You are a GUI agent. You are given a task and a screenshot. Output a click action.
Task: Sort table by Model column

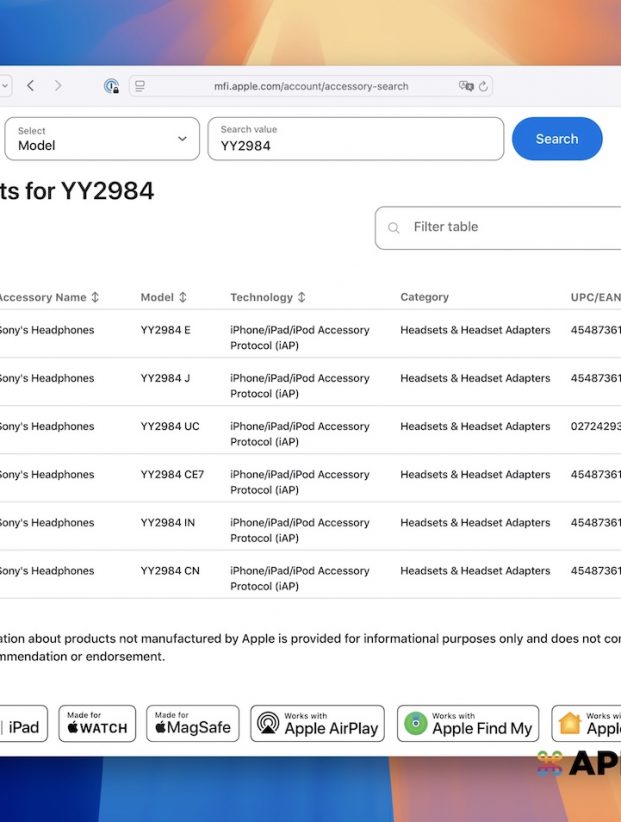(183, 297)
